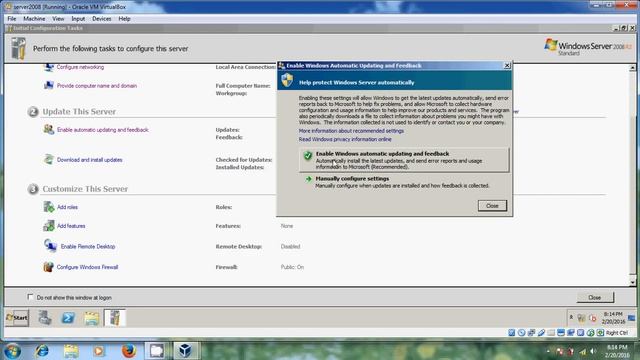
Task: Click the guest tray network alert icon
Action: [581, 318]
